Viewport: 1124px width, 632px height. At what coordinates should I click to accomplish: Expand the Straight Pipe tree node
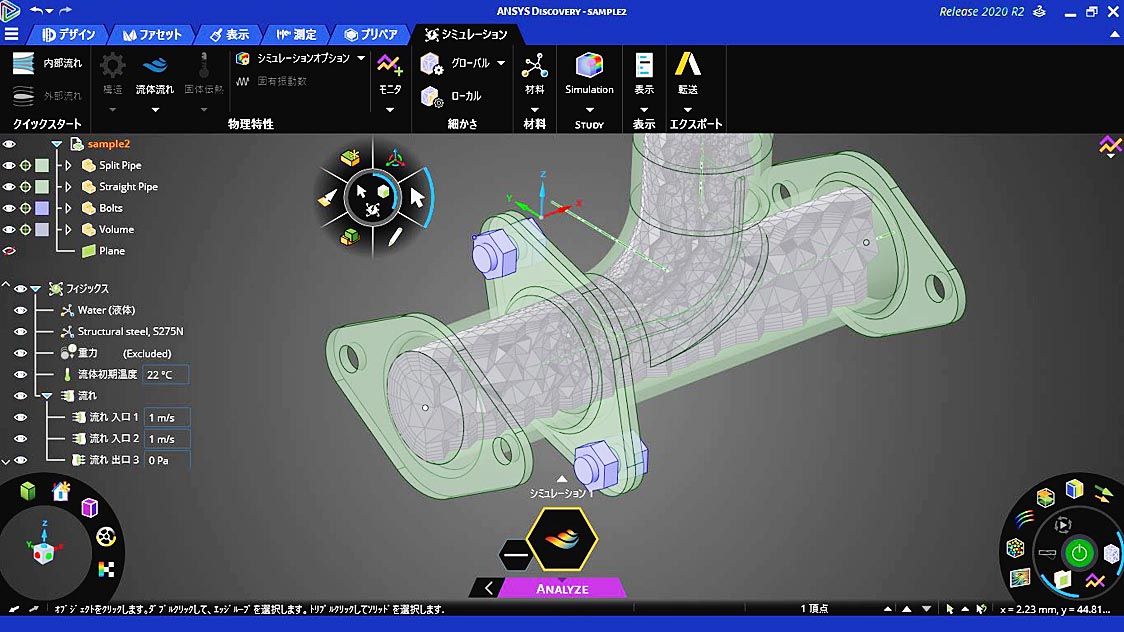click(68, 187)
